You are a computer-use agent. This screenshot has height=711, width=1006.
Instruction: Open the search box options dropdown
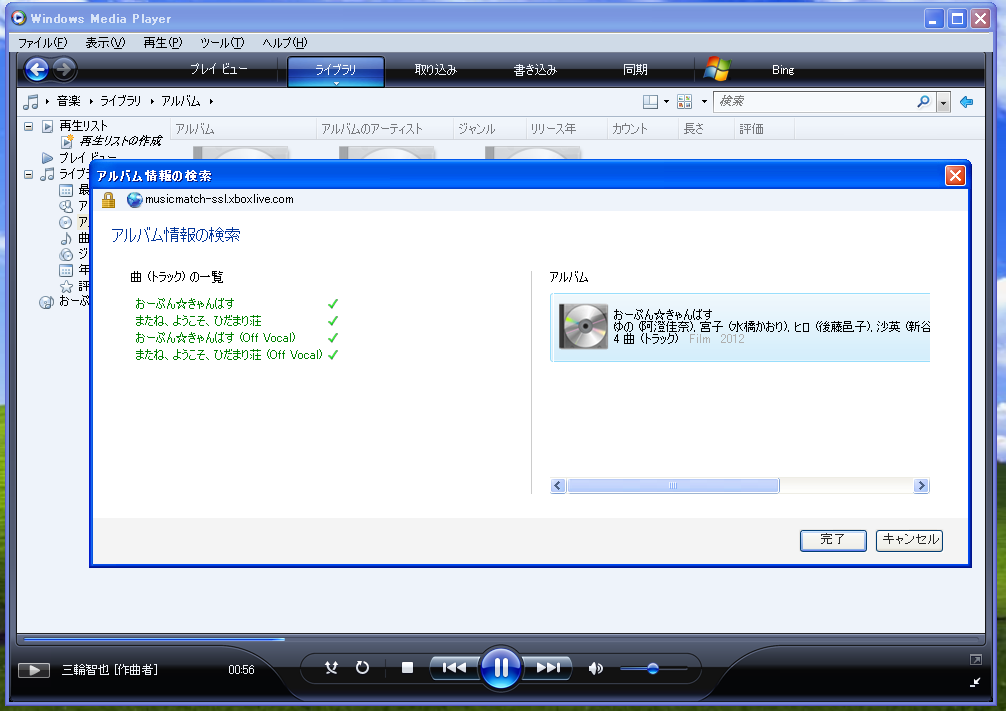pos(944,102)
